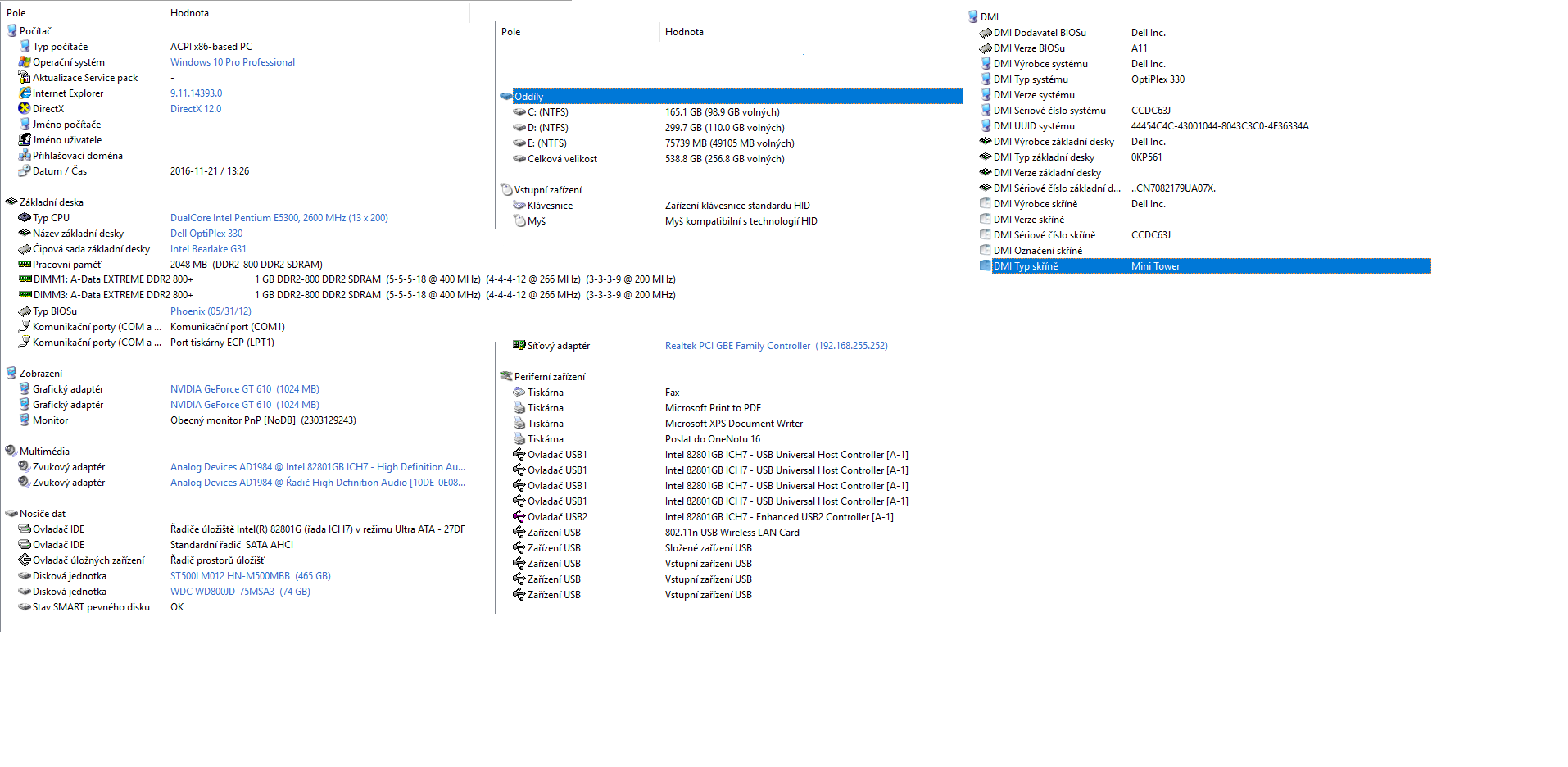Click the value 'Zařízení klávesnice standardu HID'

(737, 206)
